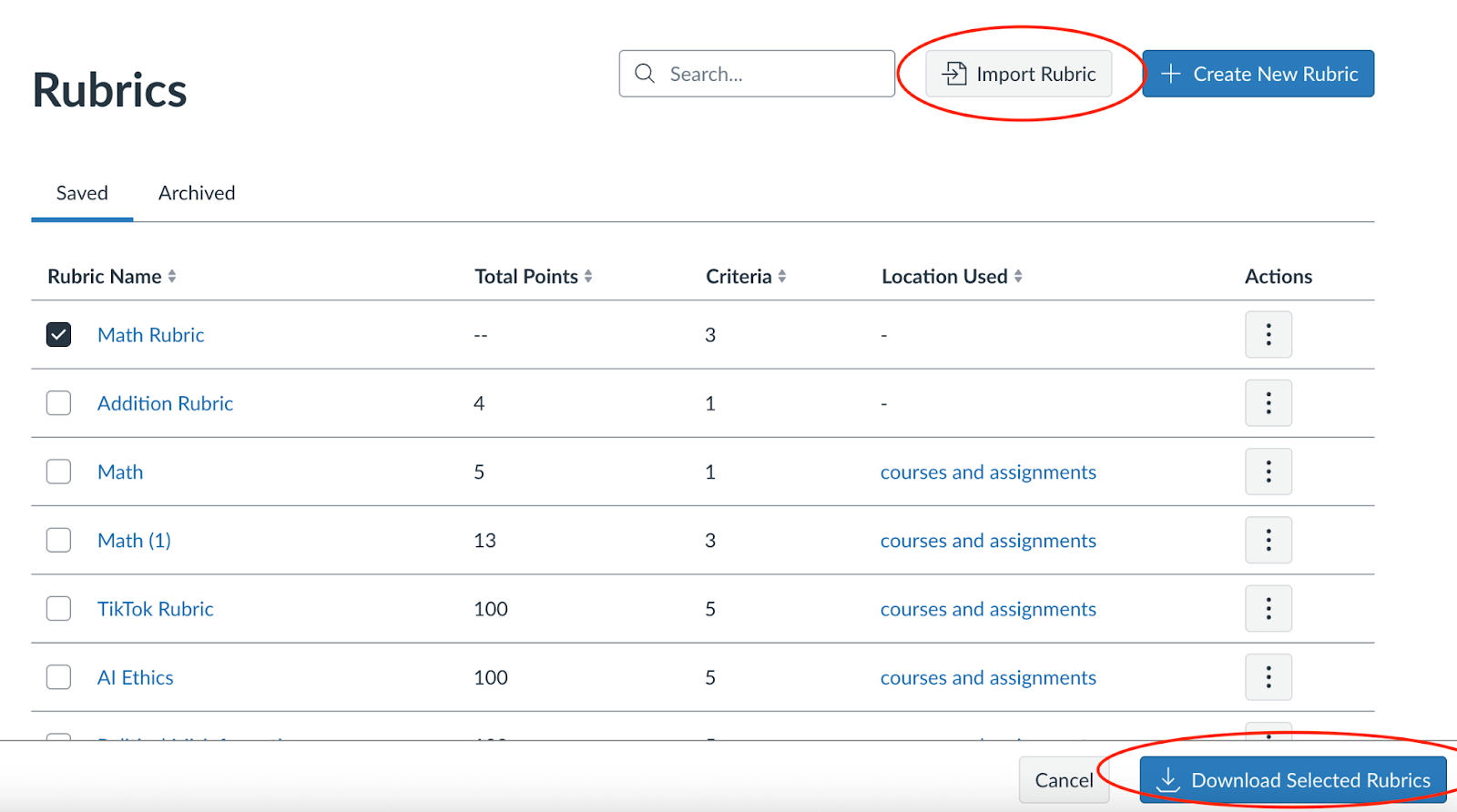
Task: Open the three-dot menu for TikTok Rubric
Action: tap(1268, 609)
